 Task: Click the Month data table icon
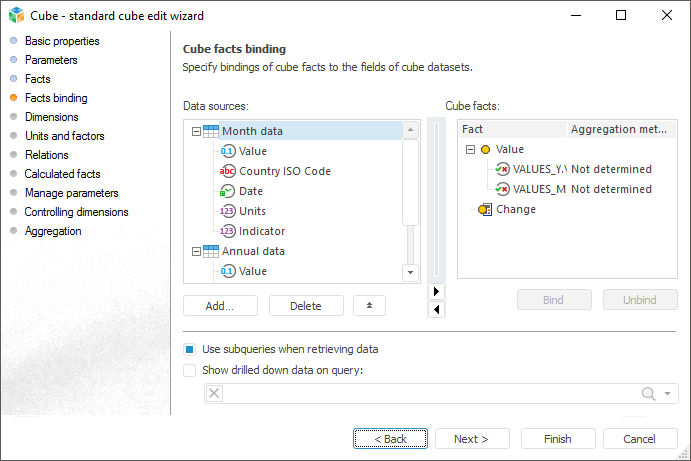point(211,131)
